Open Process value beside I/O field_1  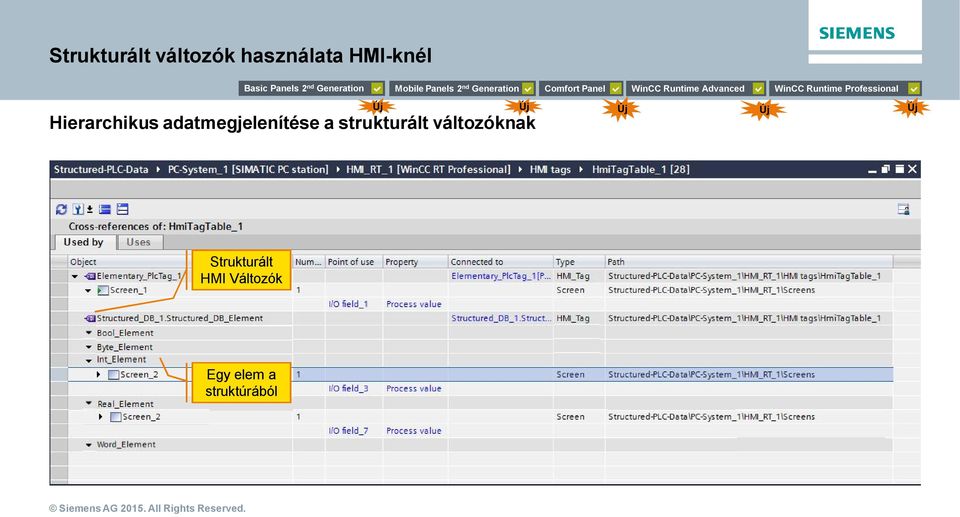click(x=414, y=304)
